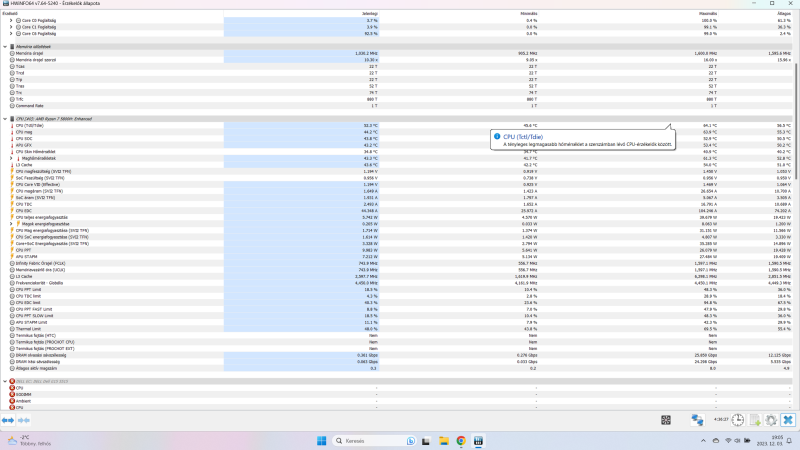This screenshot has height=450, width=800.
Task: Open sensor settings gear icon
Action: point(771,420)
